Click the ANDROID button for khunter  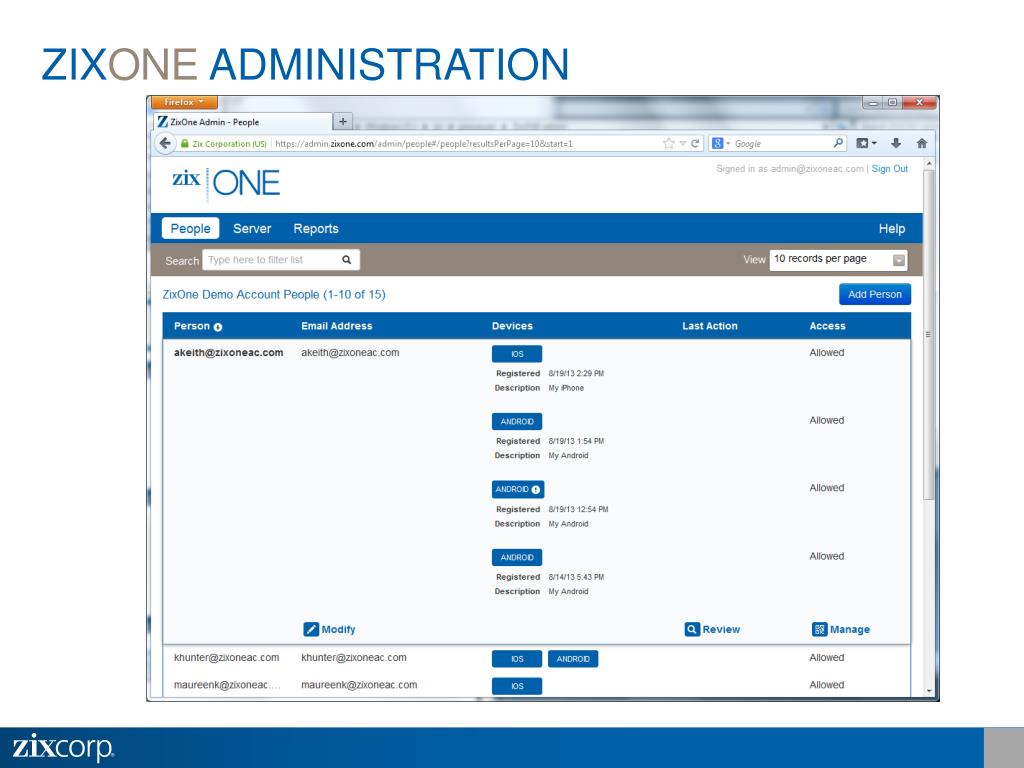pyautogui.click(x=573, y=659)
